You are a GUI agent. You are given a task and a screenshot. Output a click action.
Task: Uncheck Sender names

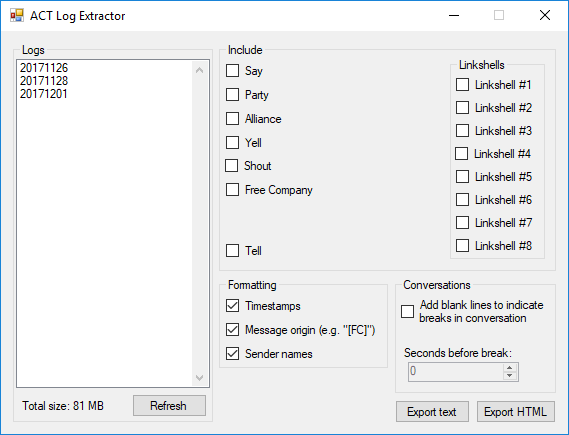232,354
